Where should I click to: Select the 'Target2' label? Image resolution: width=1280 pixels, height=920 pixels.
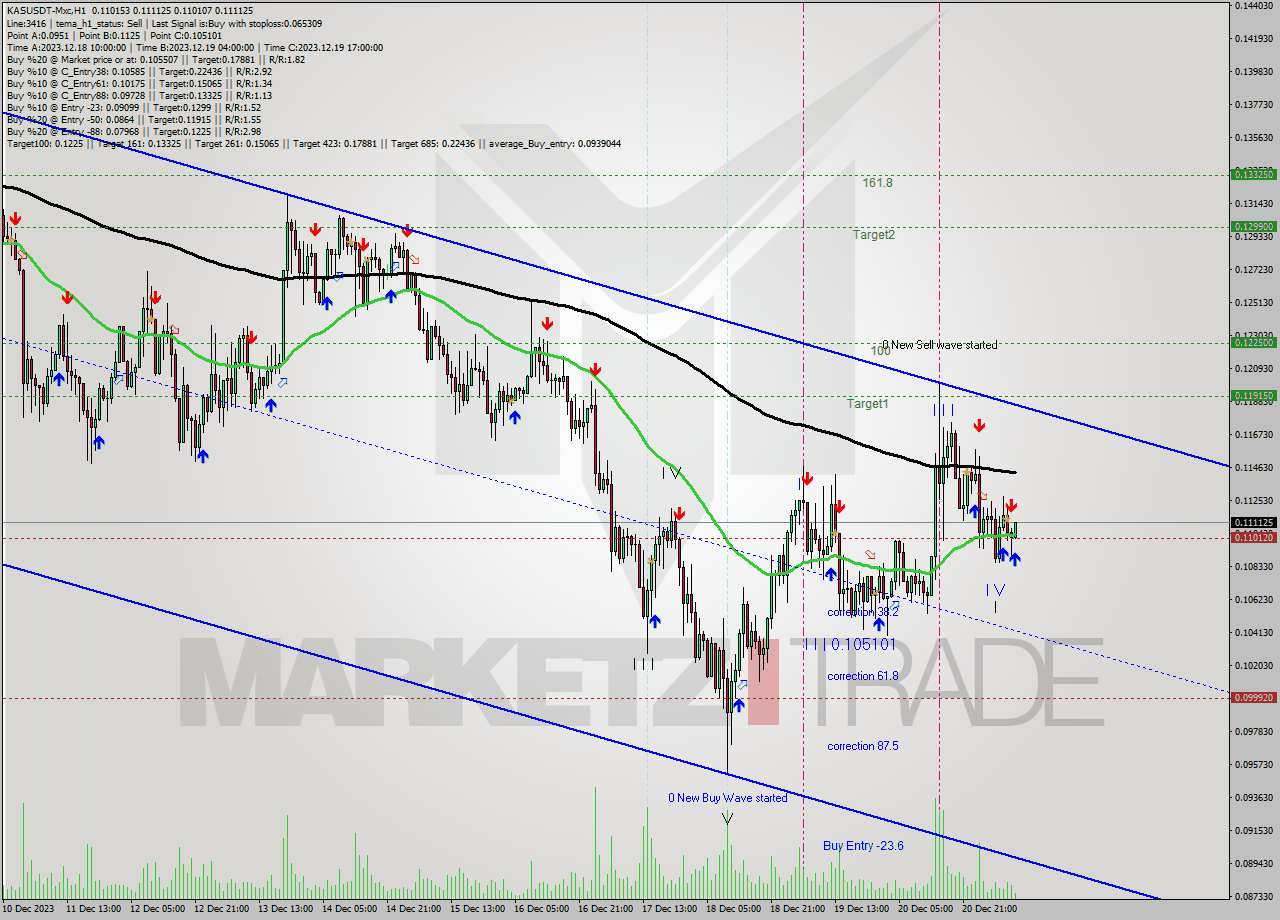coord(874,235)
